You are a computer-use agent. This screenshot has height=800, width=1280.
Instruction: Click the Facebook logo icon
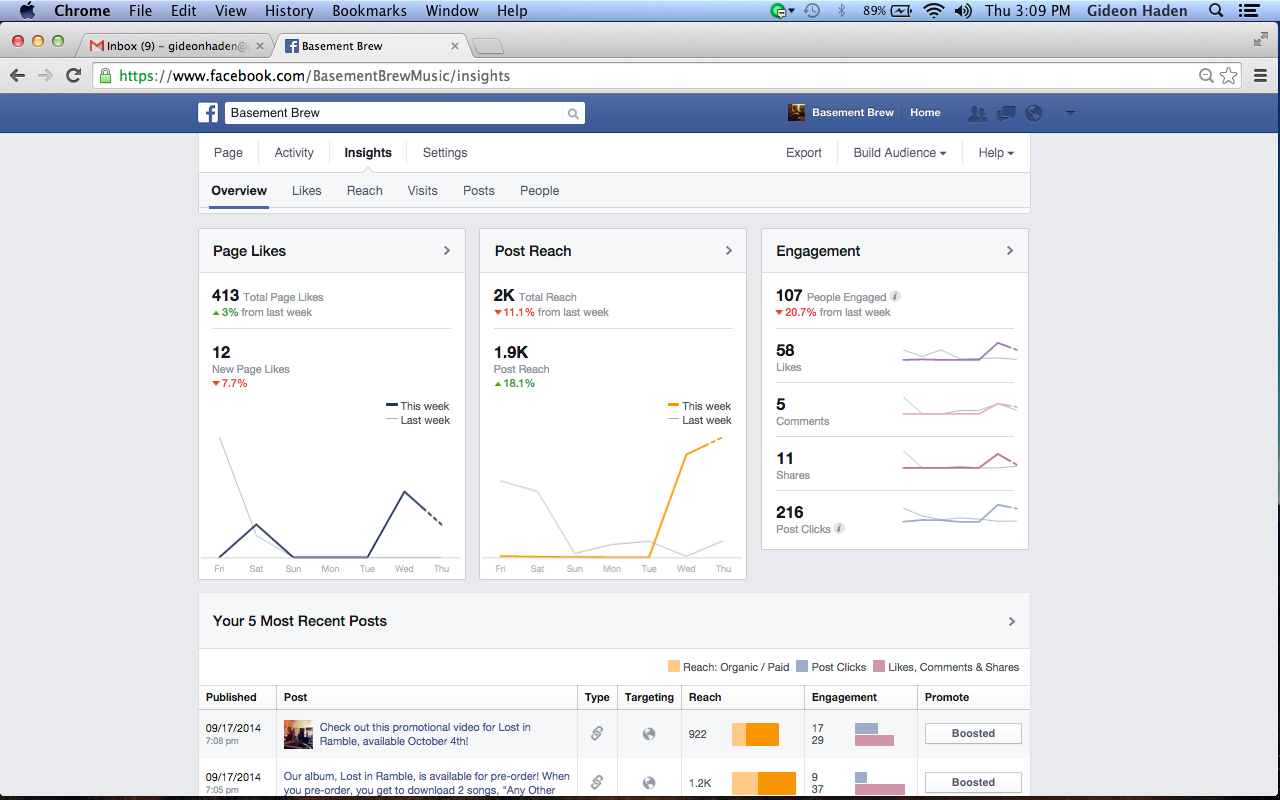208,113
